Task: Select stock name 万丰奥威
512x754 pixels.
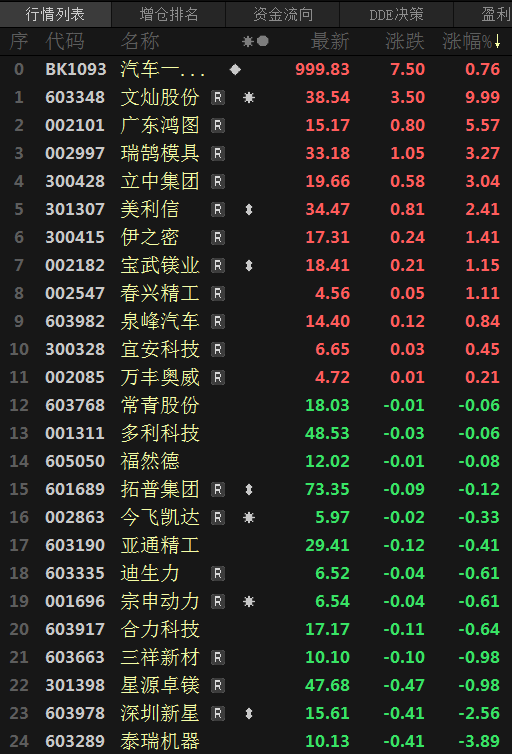Action: coord(160,377)
